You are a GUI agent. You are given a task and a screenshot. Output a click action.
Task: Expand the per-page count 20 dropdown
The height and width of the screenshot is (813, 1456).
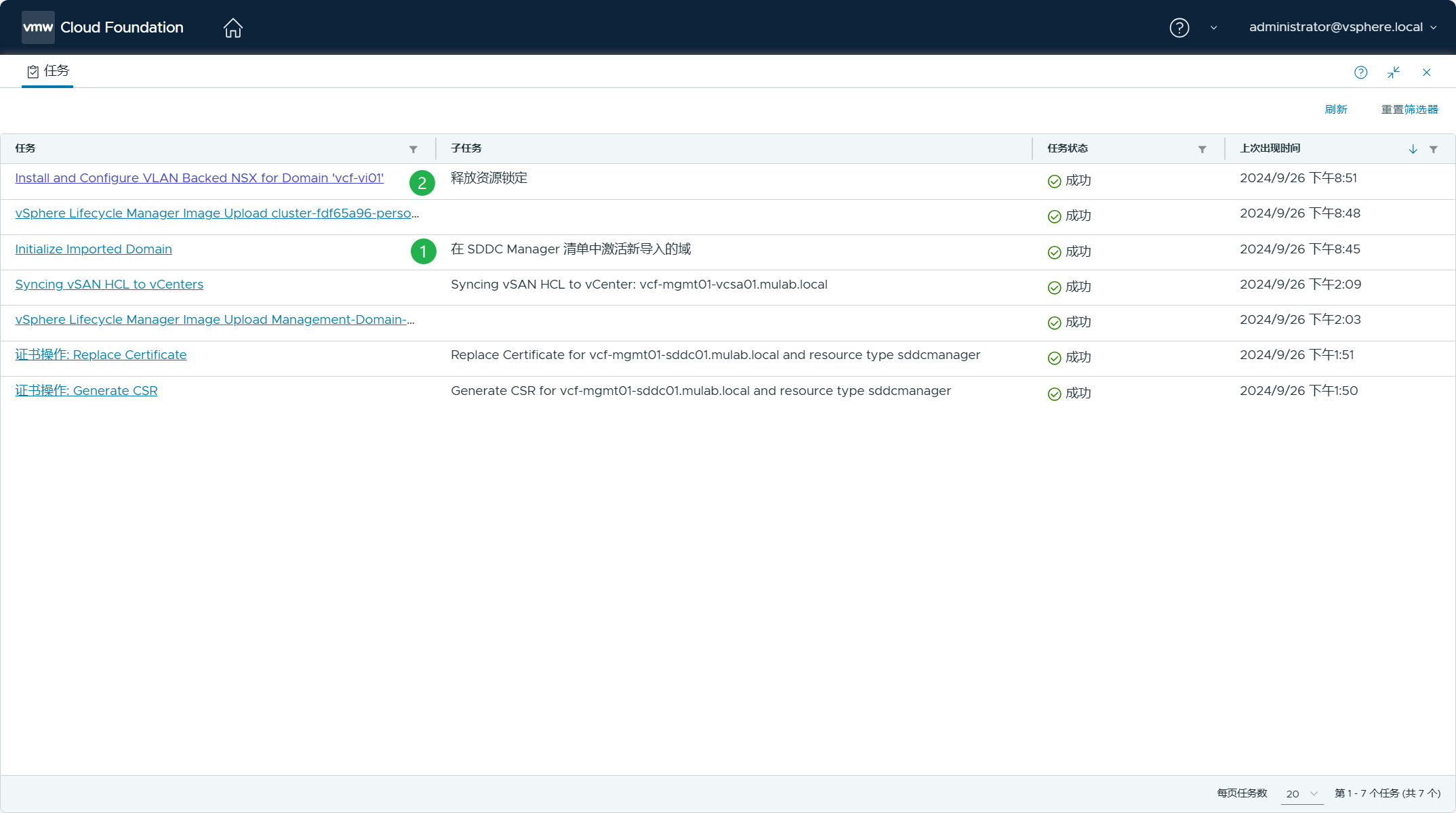point(1301,793)
